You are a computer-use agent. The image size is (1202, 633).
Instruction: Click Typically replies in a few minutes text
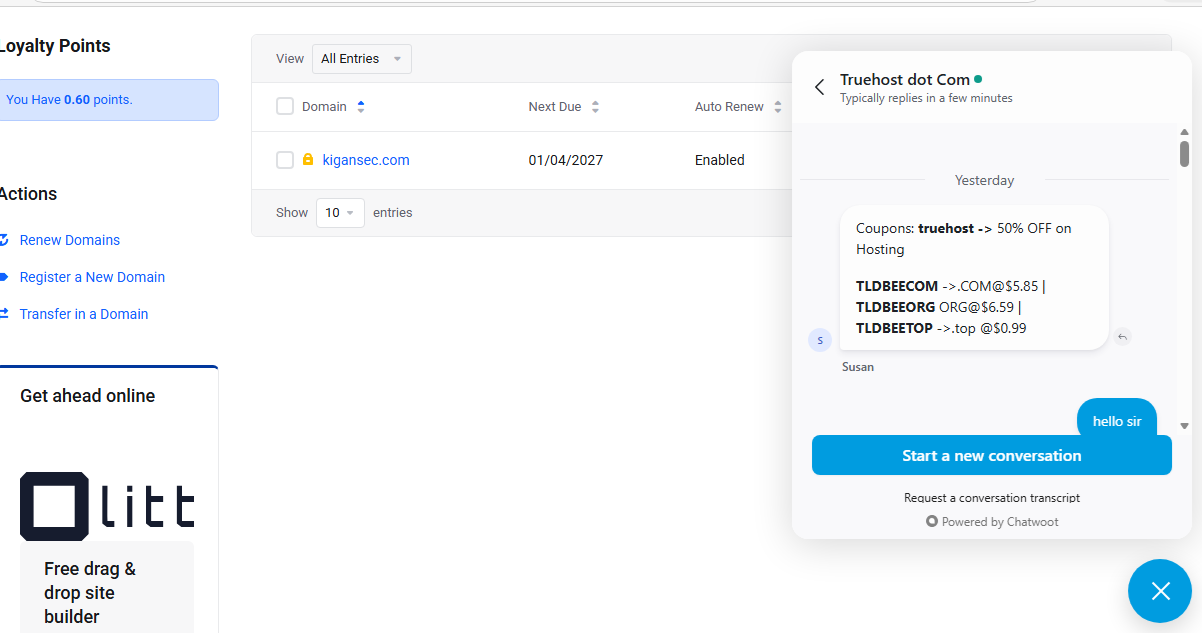[x=926, y=98]
